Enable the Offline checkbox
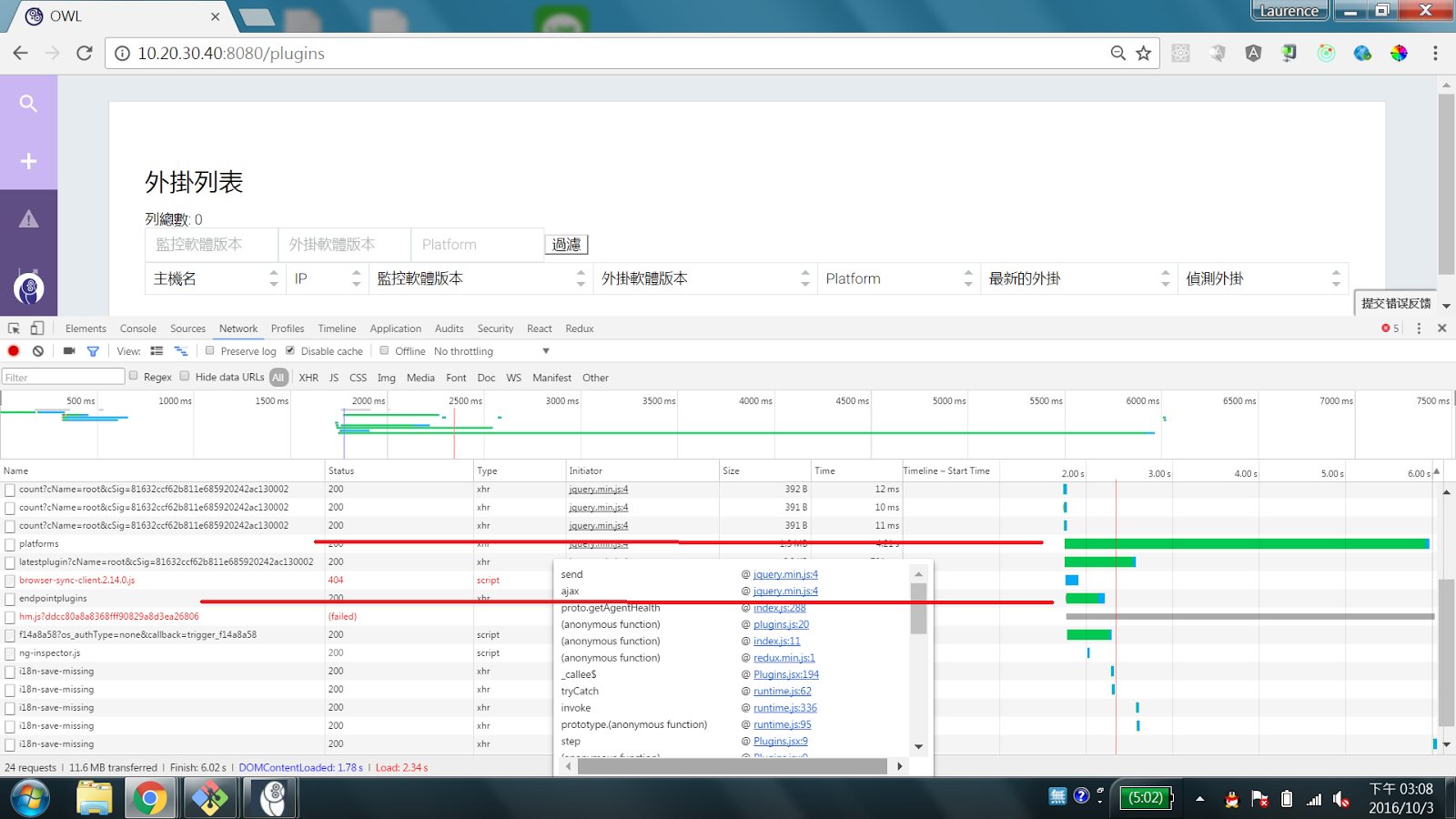Viewport: 1456px width, 819px height. (385, 350)
